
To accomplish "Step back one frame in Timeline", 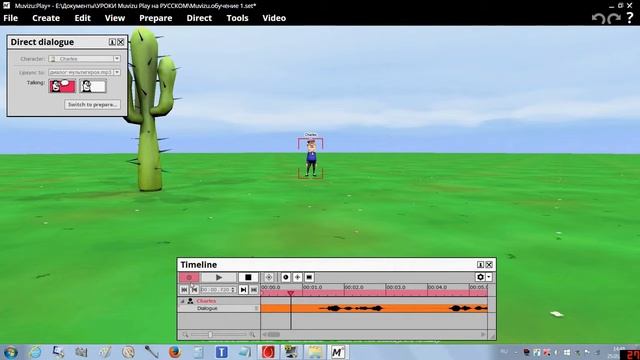I will coord(194,290).
